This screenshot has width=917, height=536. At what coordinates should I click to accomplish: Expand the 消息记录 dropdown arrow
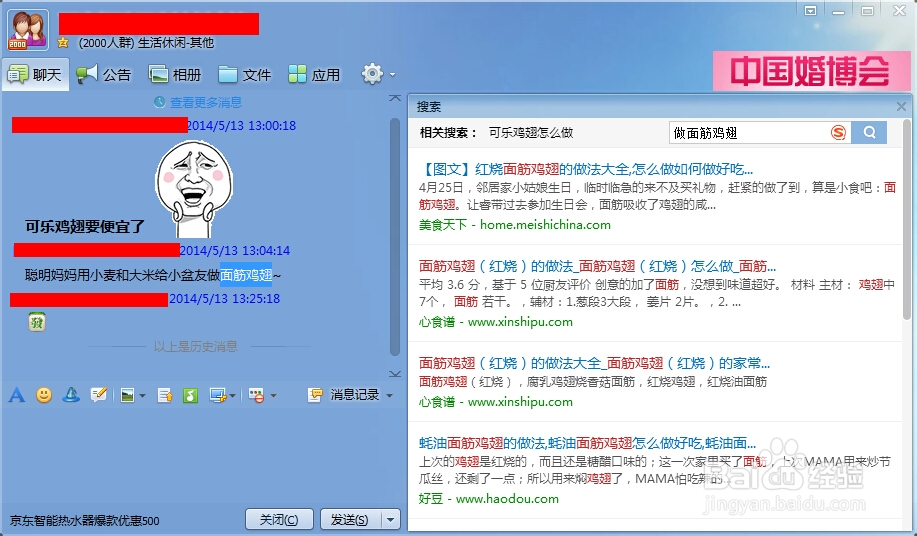point(389,396)
